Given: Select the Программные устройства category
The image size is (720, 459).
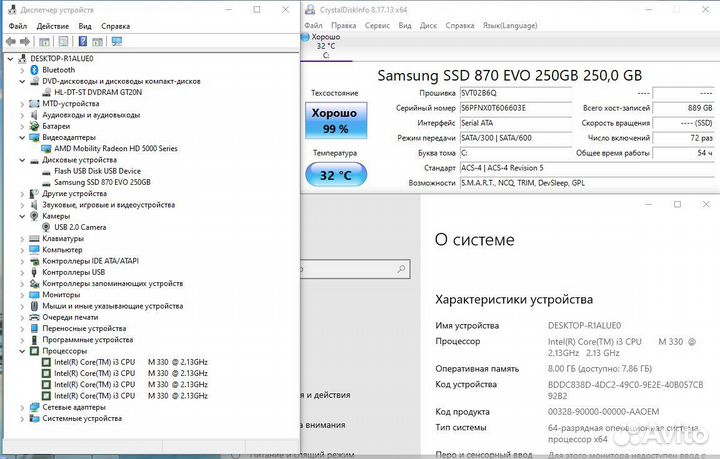Looking at the screenshot, I should point(88,340).
